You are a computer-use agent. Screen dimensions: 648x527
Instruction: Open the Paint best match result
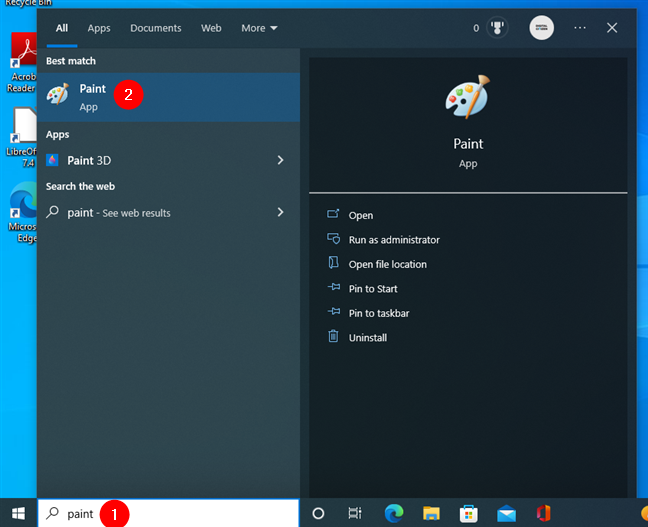168,97
